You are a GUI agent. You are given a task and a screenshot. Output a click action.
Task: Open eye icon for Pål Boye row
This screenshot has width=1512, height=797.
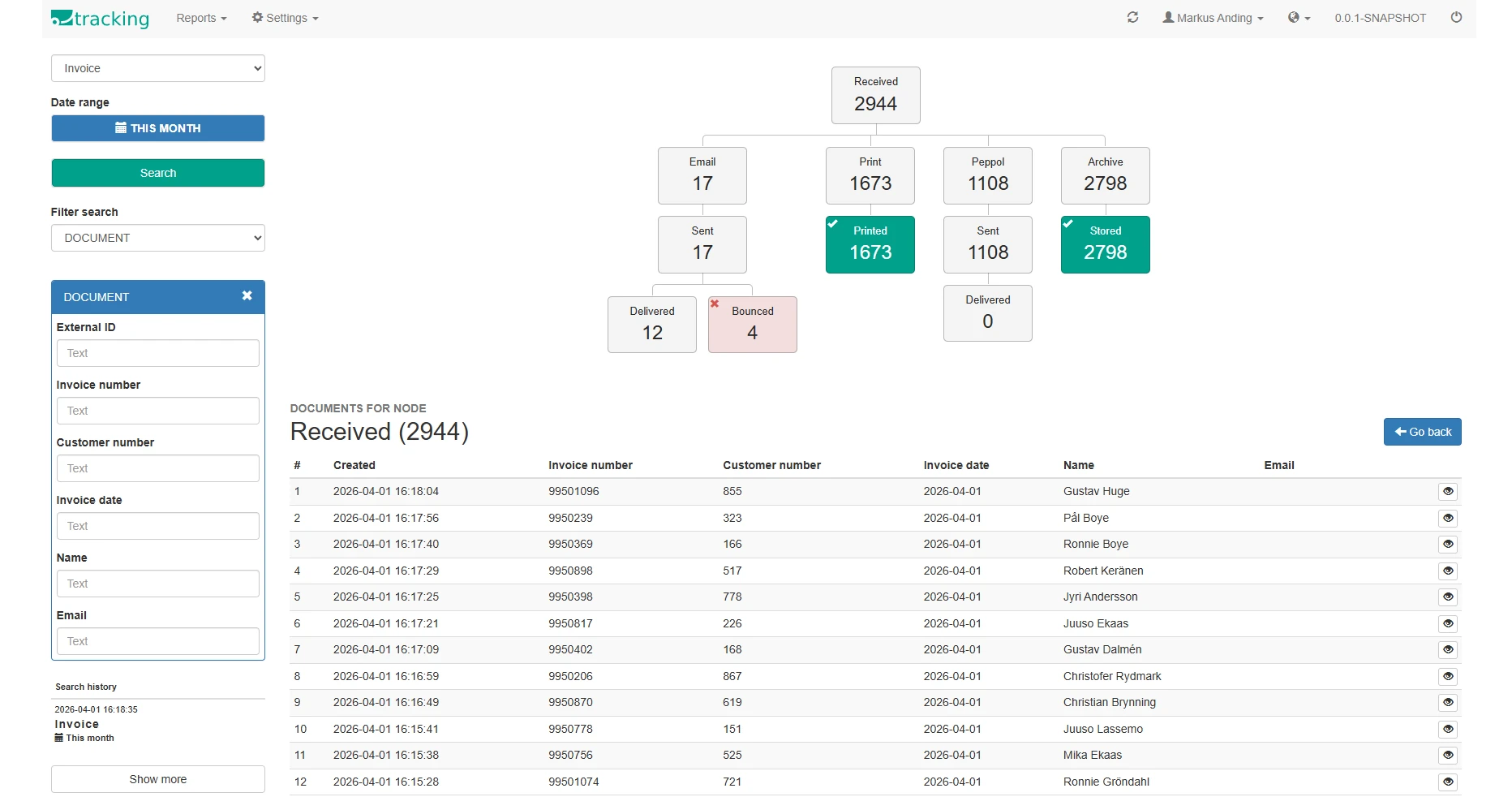point(1447,518)
